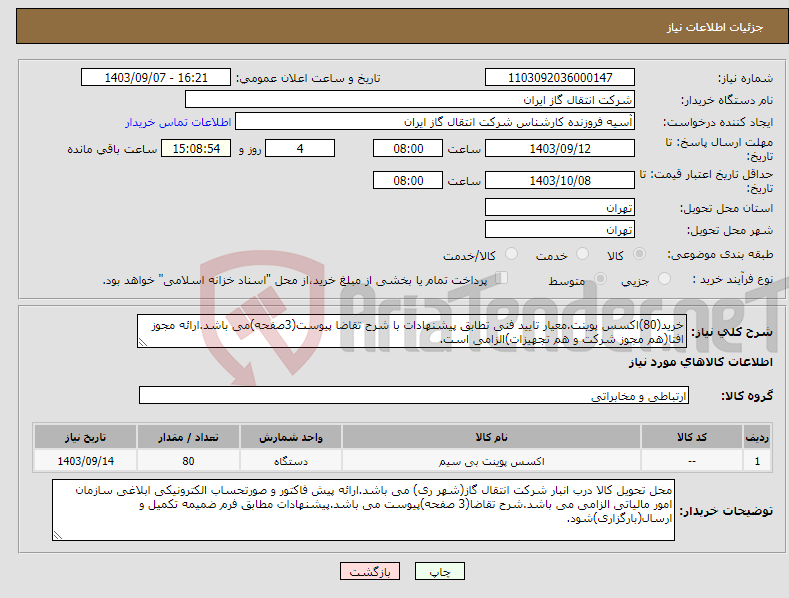Click the بازگشت back button
Screen dimensions: 789x598
pos(370,571)
